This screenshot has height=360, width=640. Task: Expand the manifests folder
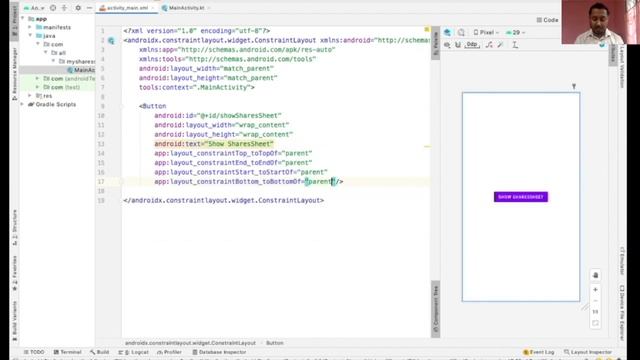tap(30, 27)
